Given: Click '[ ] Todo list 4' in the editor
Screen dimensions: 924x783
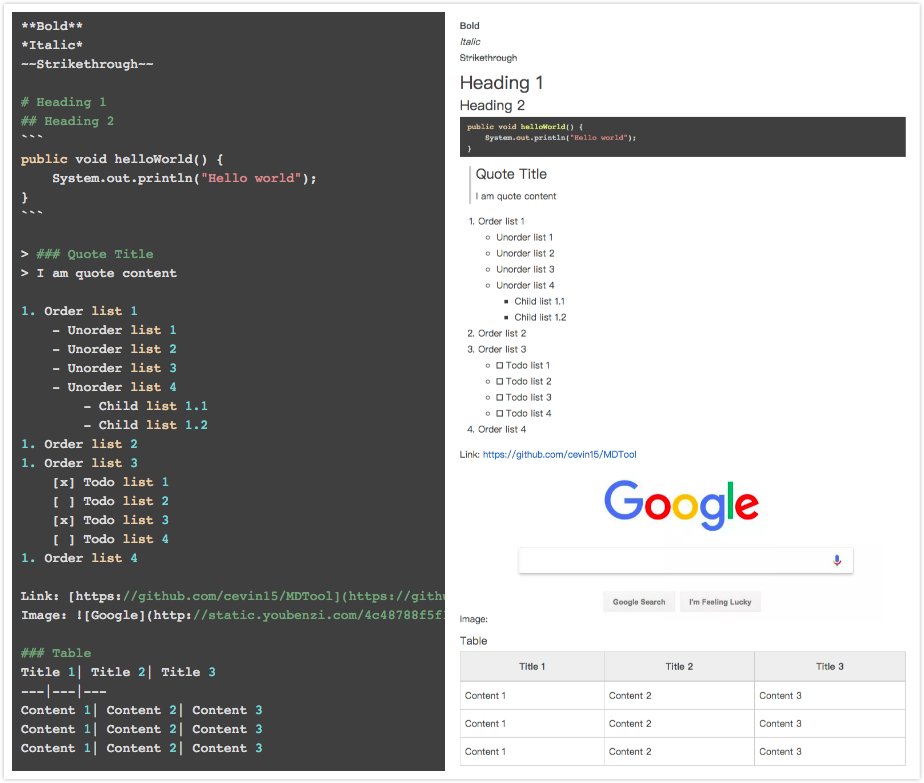Looking at the screenshot, I should tap(111, 539).
